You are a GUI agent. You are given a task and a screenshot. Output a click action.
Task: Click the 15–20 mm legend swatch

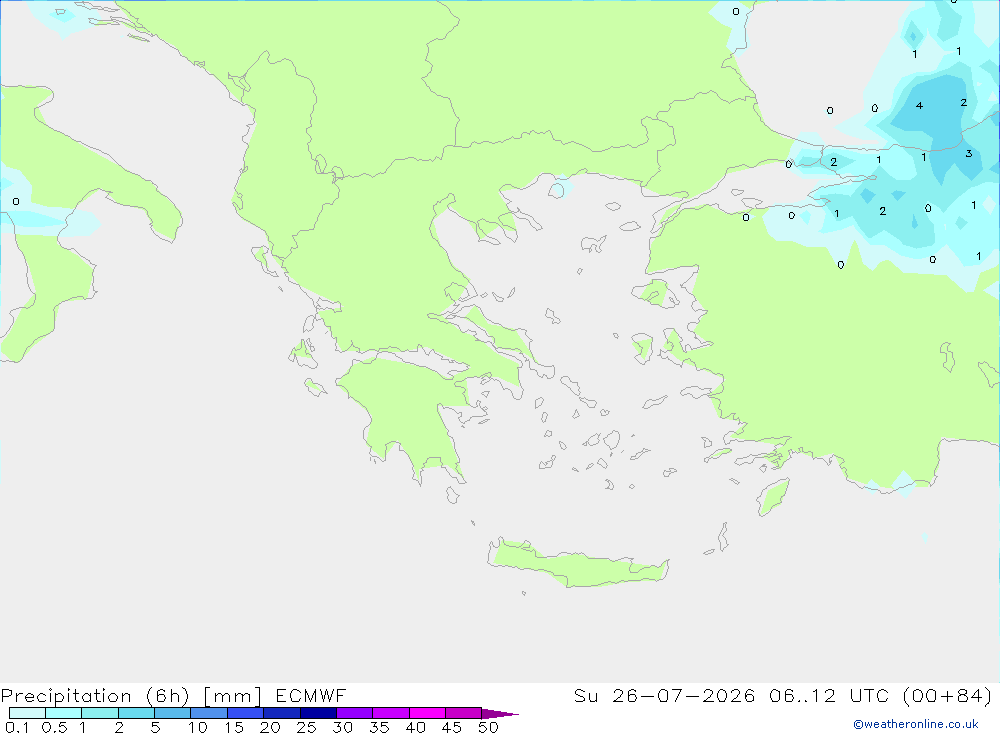246,713
